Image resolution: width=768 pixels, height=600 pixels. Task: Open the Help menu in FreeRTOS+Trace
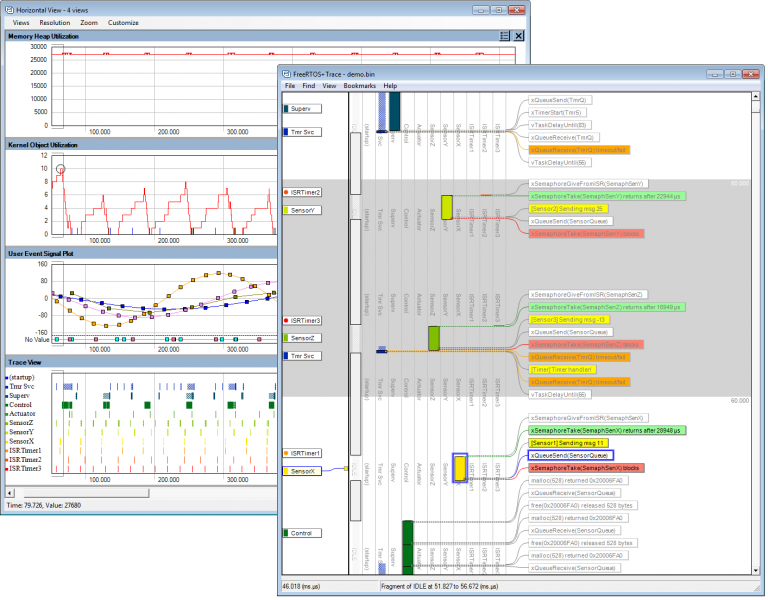pyautogui.click(x=390, y=86)
